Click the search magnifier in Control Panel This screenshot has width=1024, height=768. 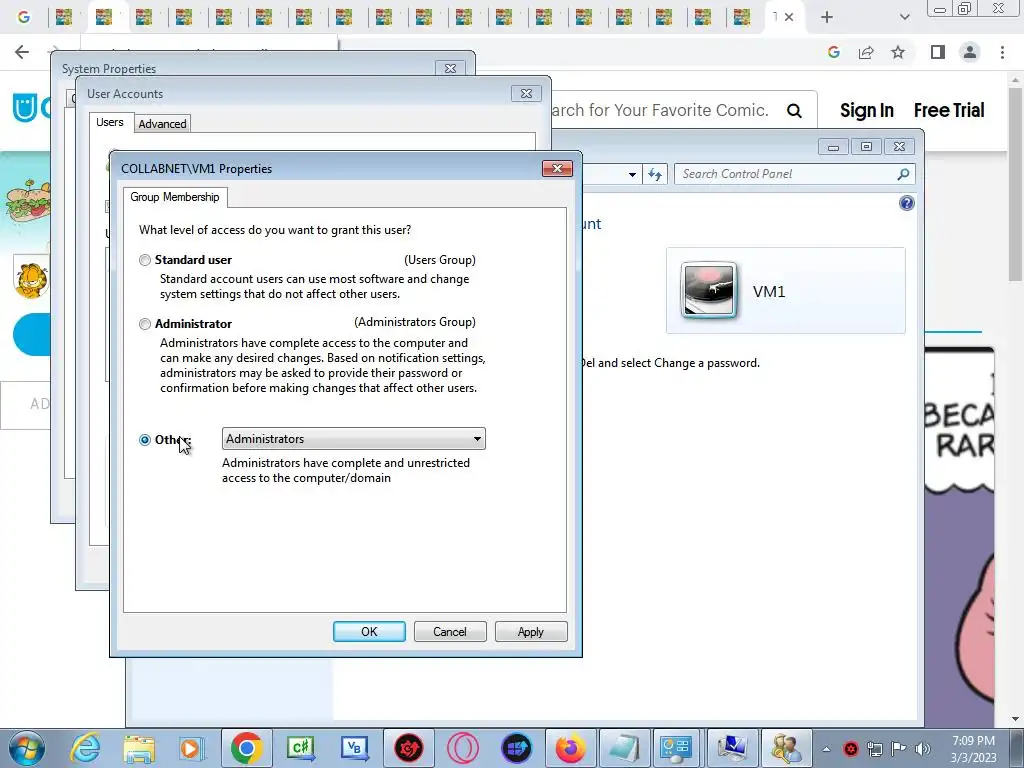point(903,174)
